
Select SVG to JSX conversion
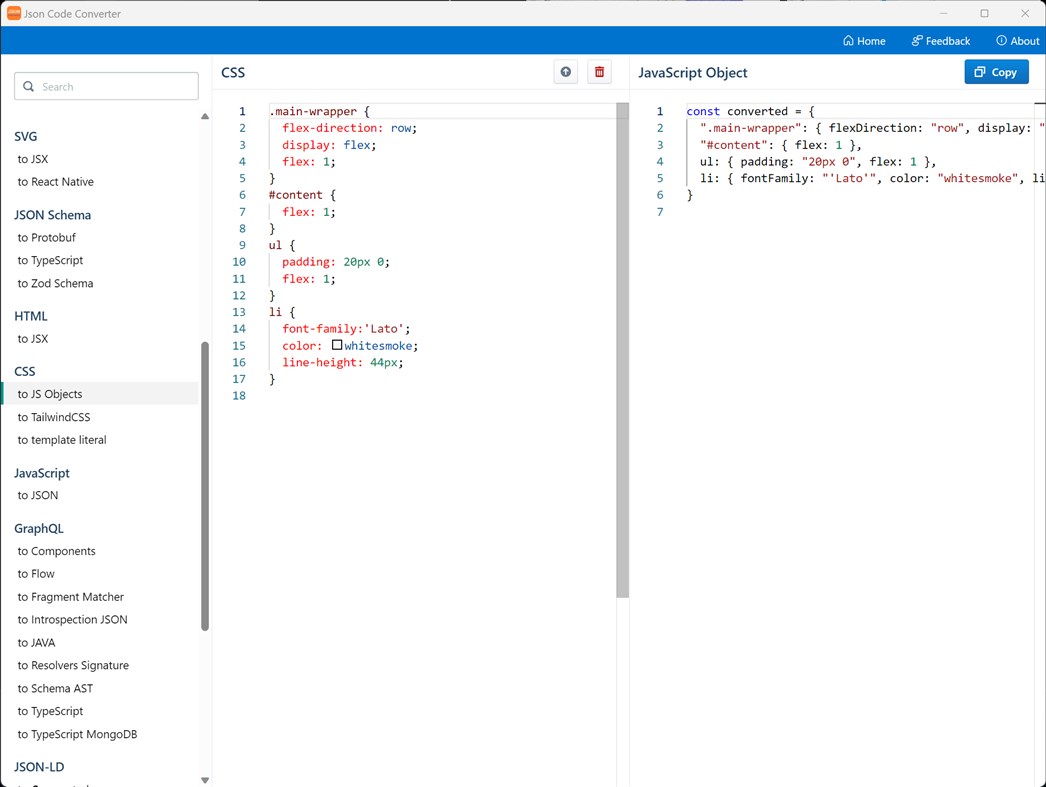35,159
